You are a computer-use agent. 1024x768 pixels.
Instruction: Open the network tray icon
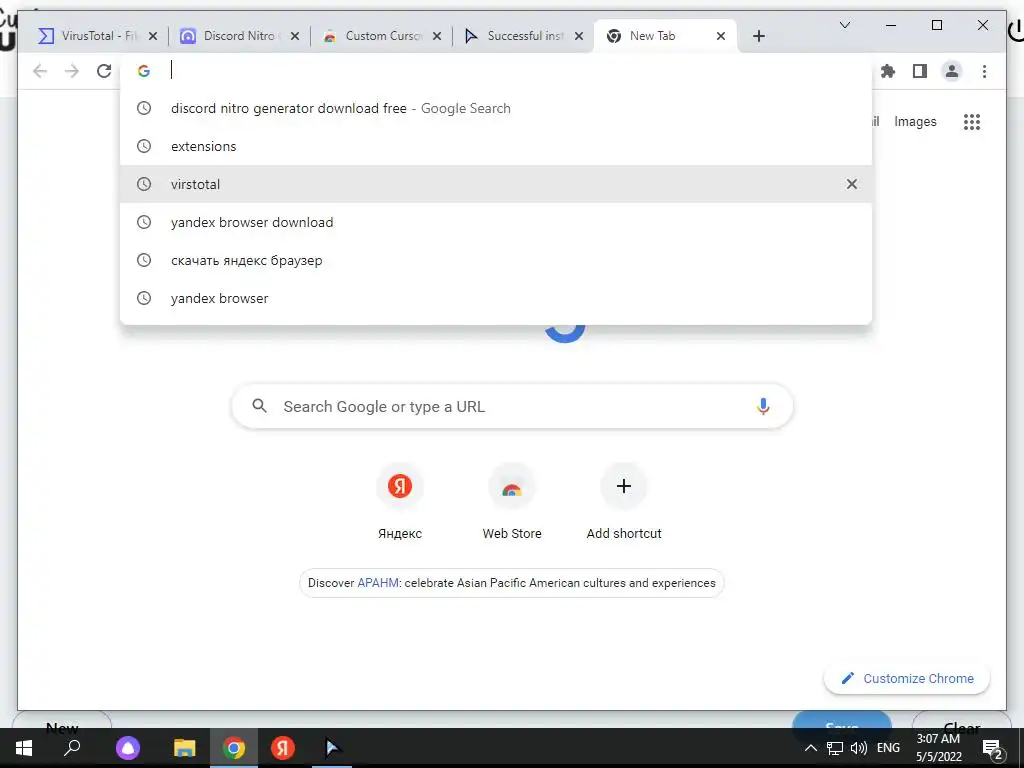[835, 748]
